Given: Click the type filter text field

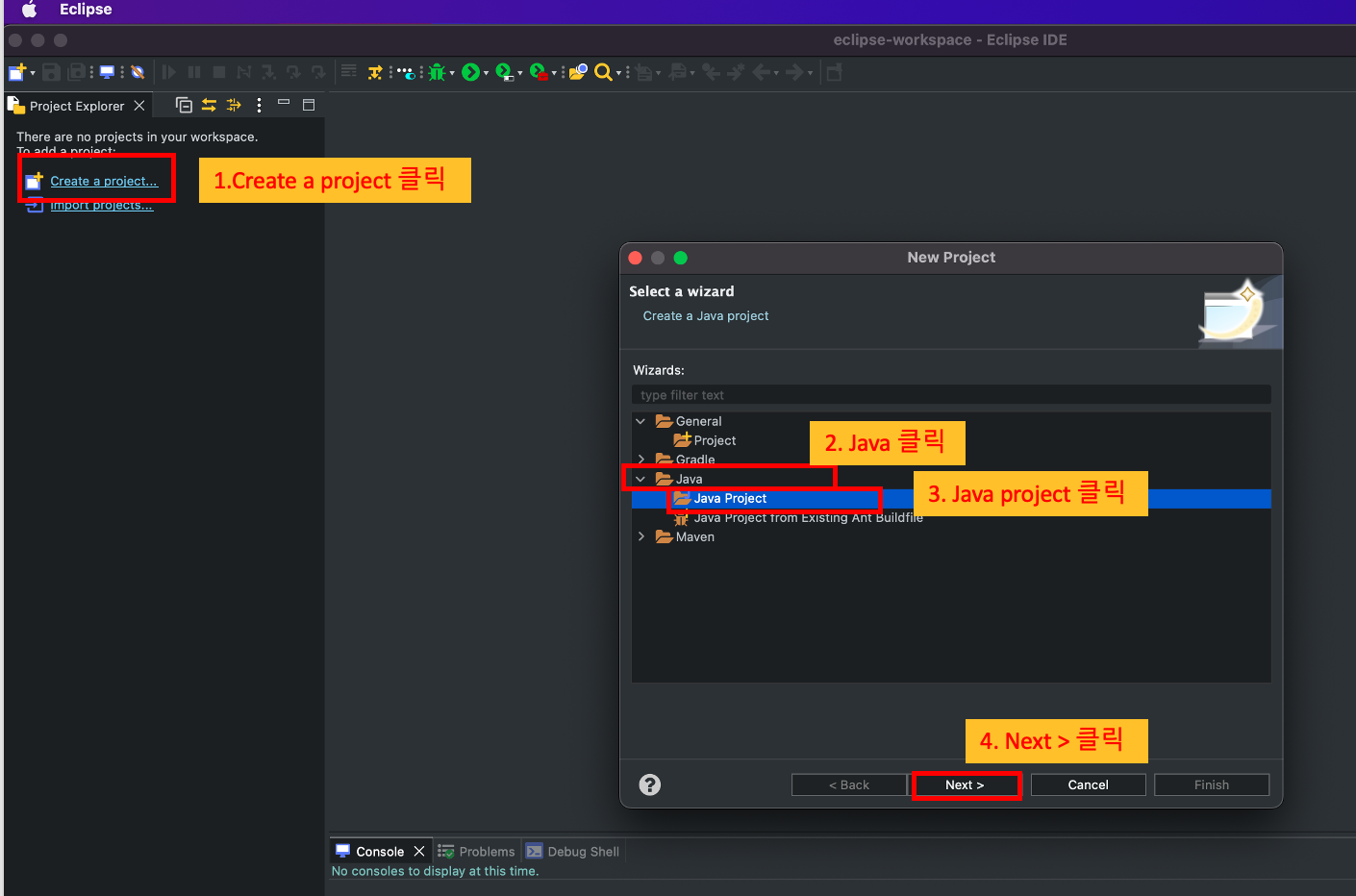Looking at the screenshot, I should coord(951,395).
